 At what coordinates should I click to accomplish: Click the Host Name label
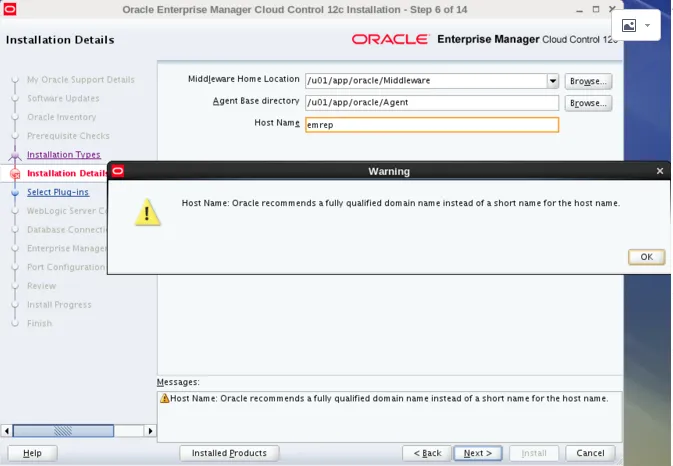click(277, 123)
